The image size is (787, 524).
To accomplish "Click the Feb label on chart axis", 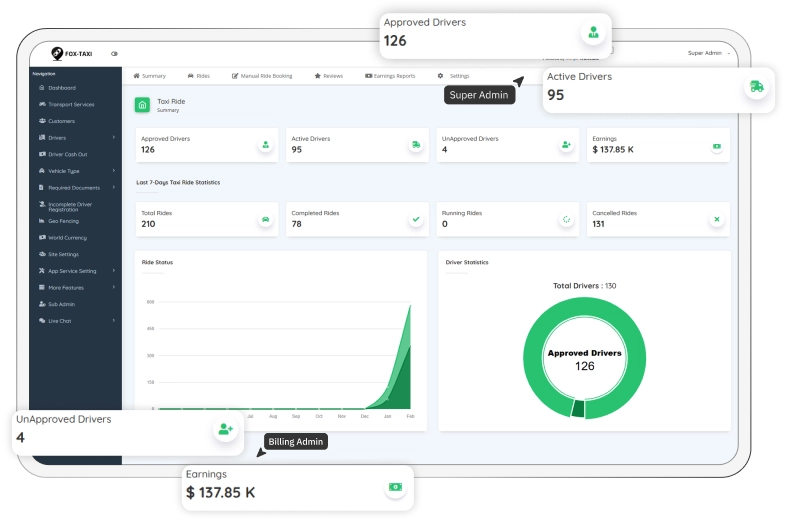I will (x=410, y=416).
